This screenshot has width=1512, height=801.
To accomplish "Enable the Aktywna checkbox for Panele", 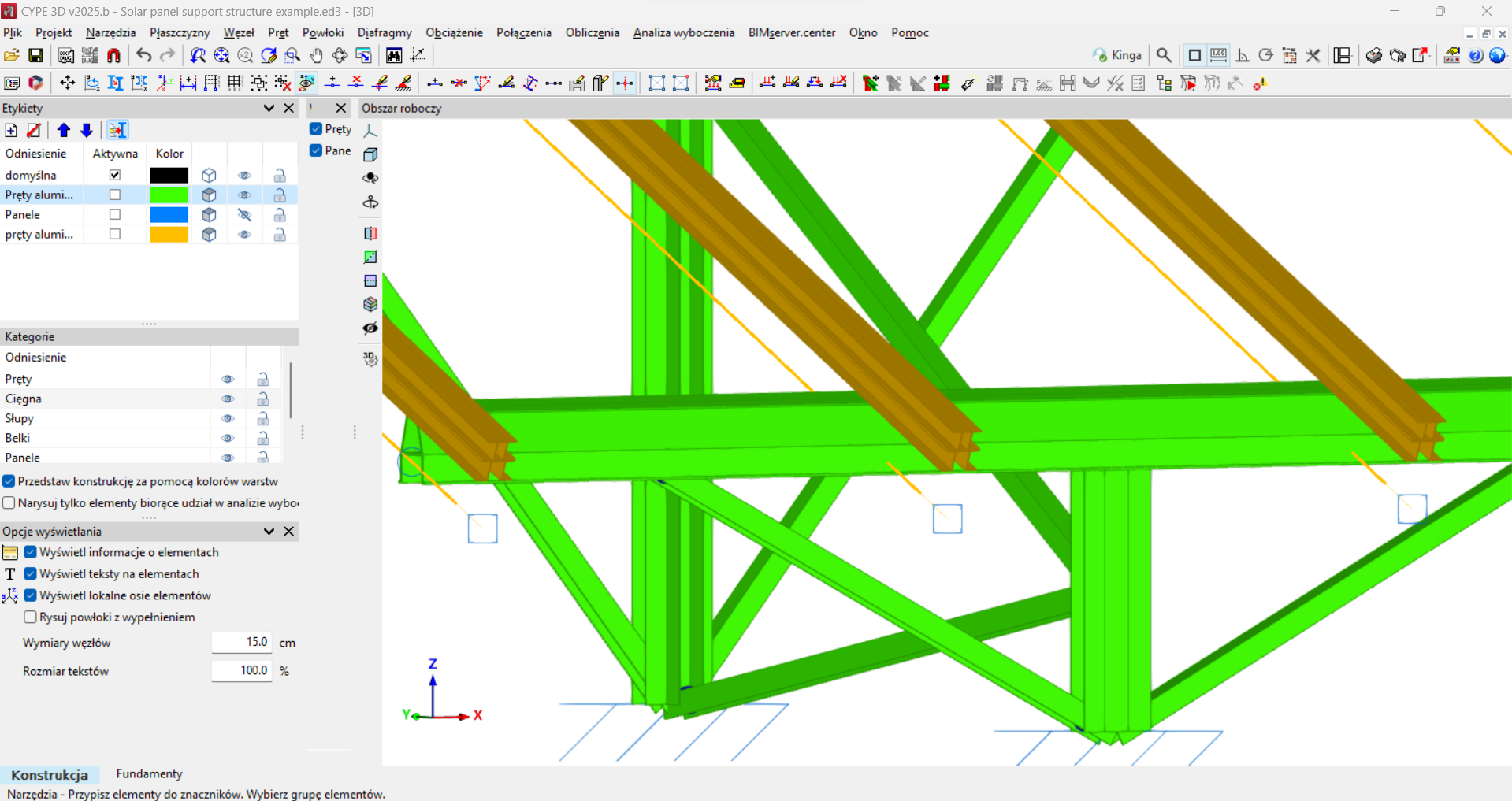I will (115, 214).
